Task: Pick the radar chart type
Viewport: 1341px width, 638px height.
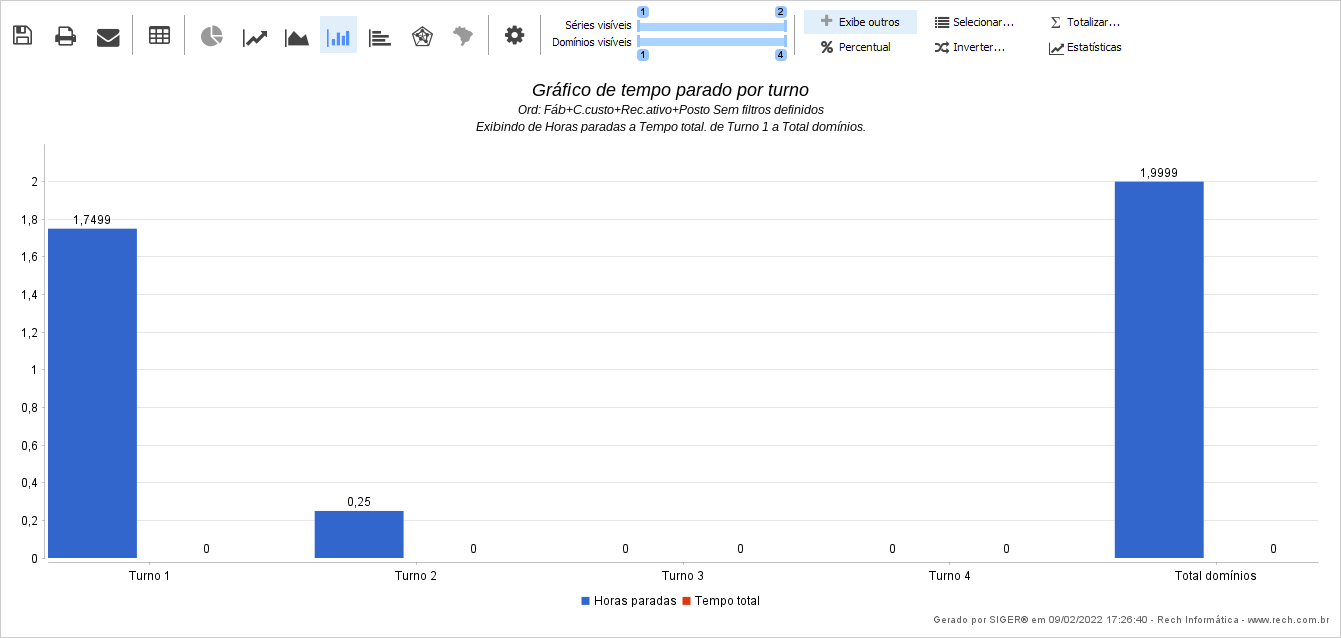Action: pyautogui.click(x=422, y=36)
